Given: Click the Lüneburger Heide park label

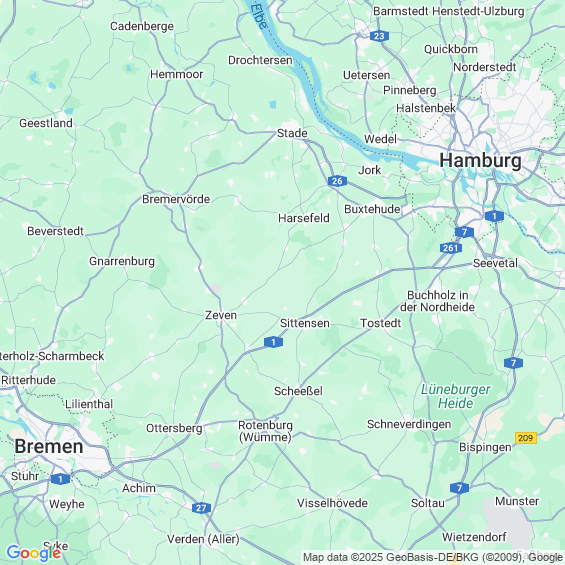Looking at the screenshot, I should [x=455, y=396].
